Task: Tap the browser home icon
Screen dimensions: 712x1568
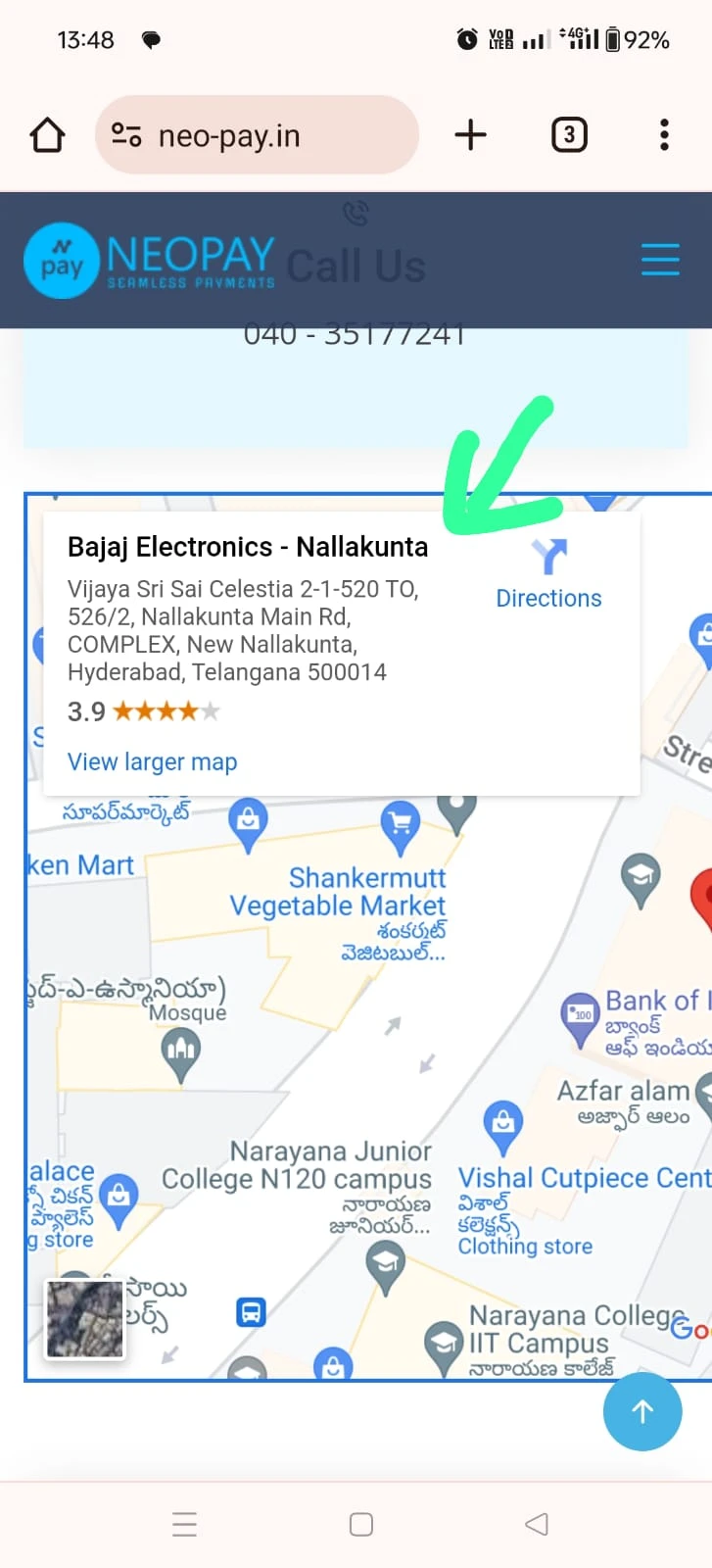Action: (47, 135)
